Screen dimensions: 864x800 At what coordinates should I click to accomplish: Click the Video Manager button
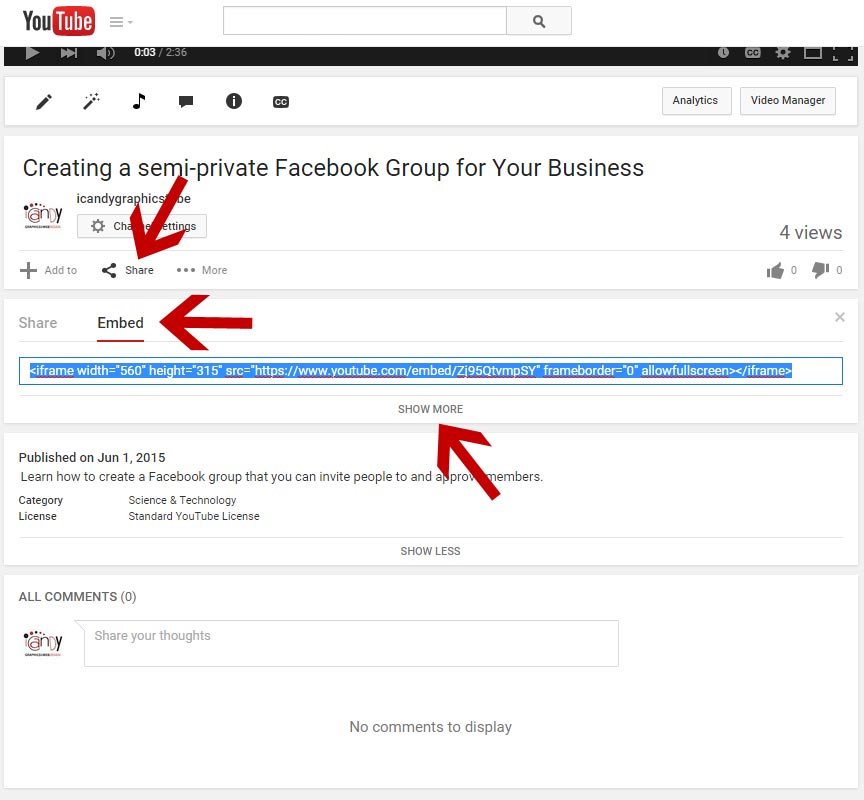(x=787, y=101)
